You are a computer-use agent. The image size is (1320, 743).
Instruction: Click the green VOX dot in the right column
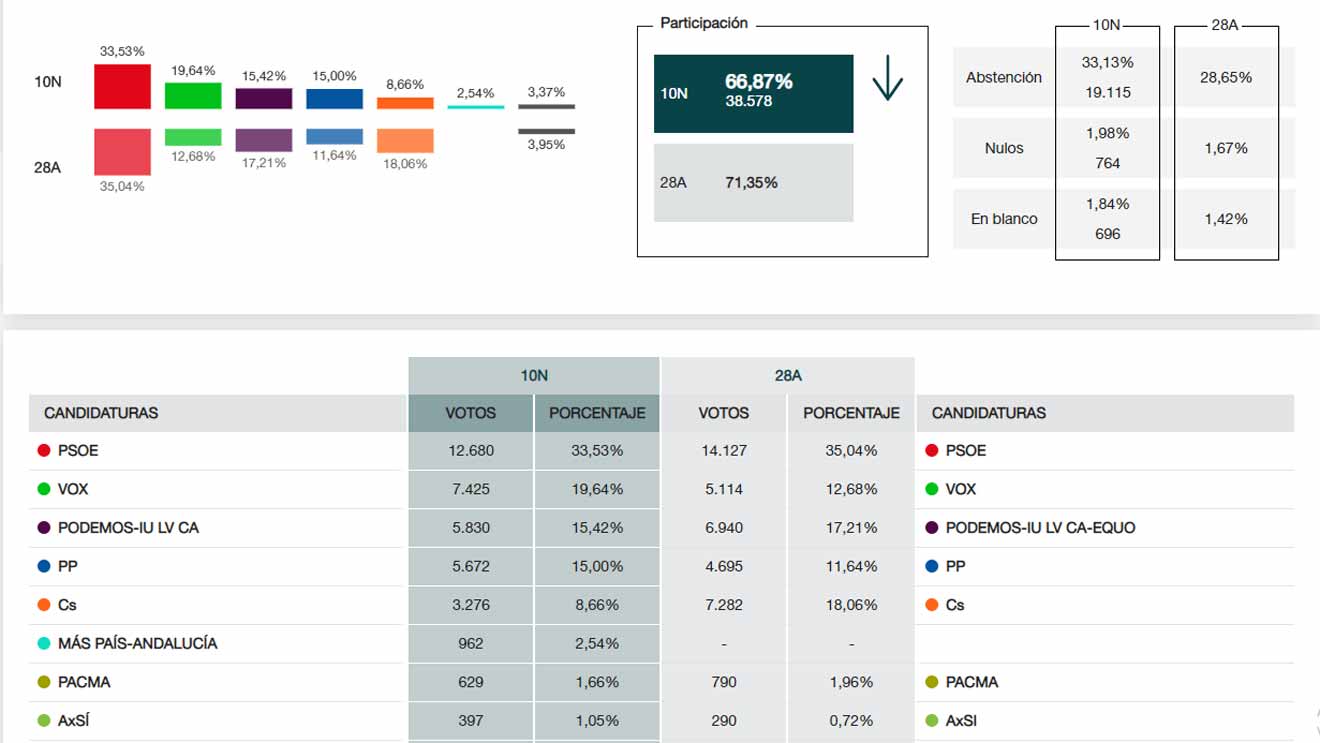(x=932, y=489)
